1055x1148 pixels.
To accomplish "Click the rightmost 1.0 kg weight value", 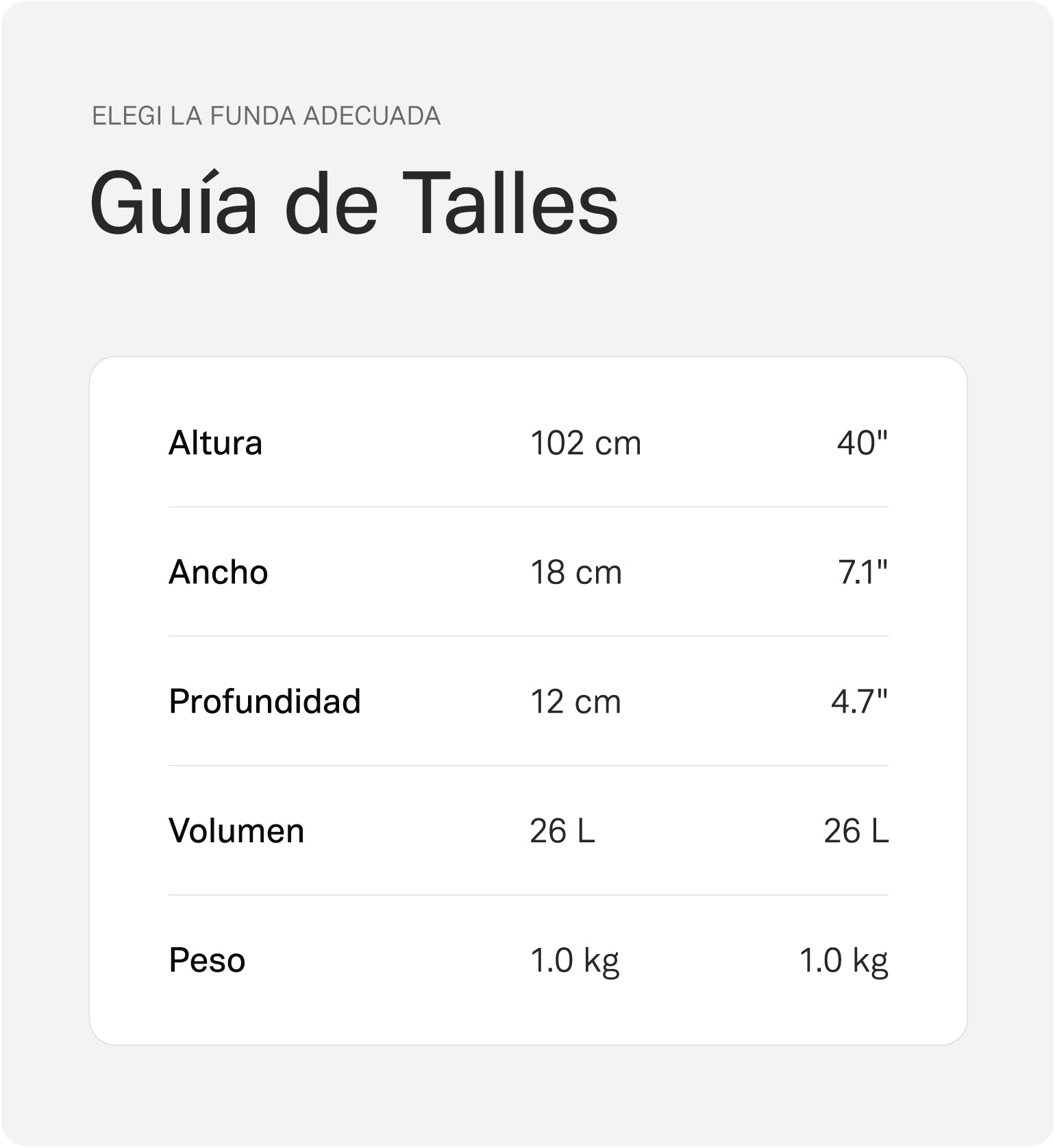I will (844, 961).
